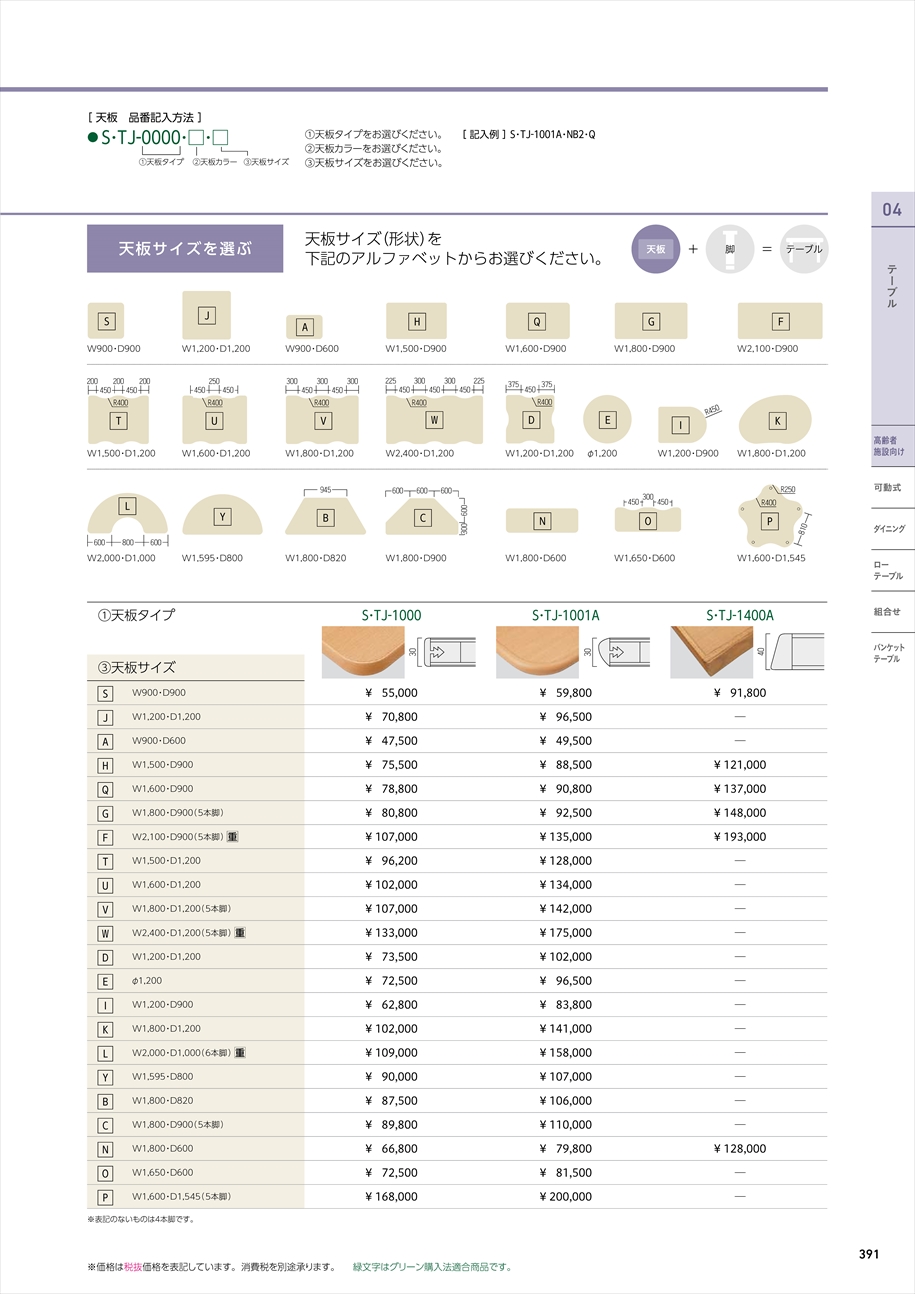This screenshot has height=1294, width=915.
Task: Click the ¥ 47,500 price cell
Action: [x=391, y=741]
